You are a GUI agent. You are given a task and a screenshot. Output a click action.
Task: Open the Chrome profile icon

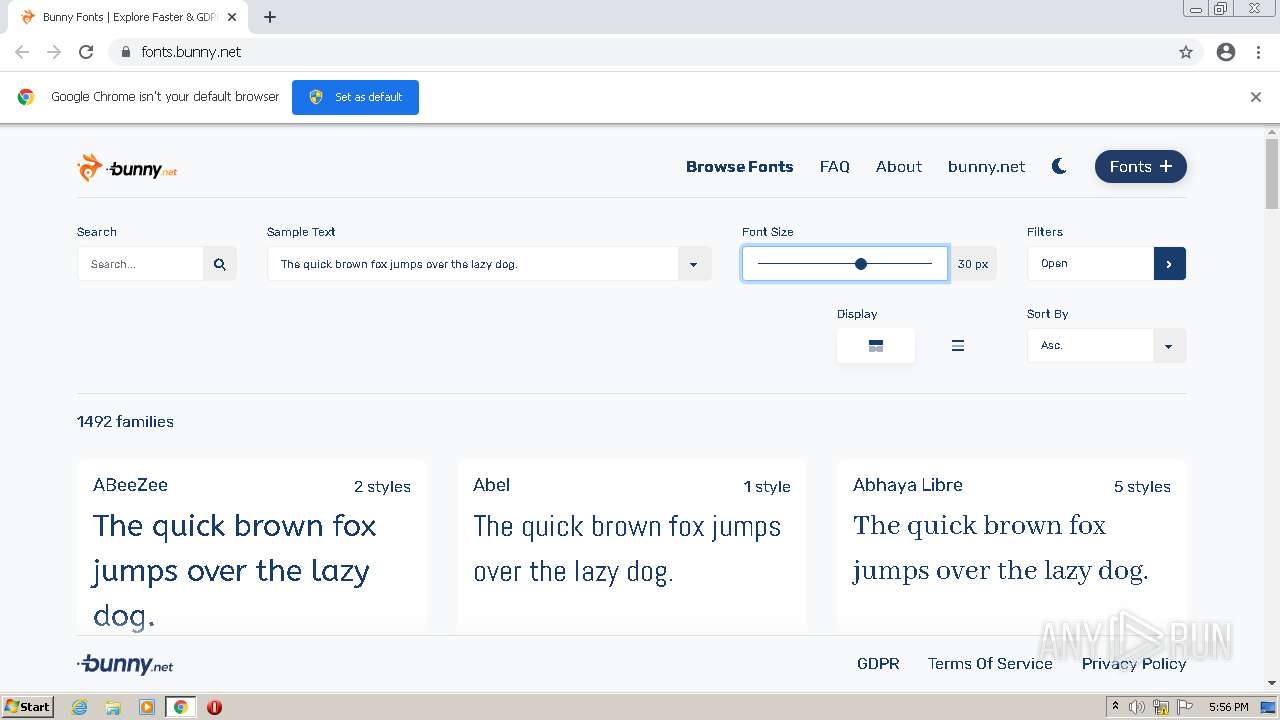1226,52
